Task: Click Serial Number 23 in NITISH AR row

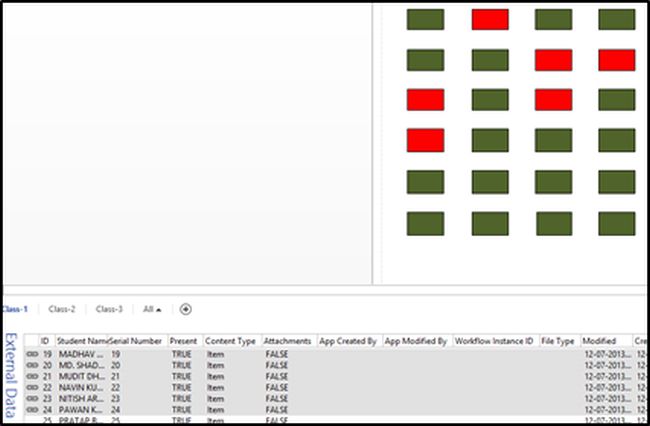Action: click(x=116, y=399)
